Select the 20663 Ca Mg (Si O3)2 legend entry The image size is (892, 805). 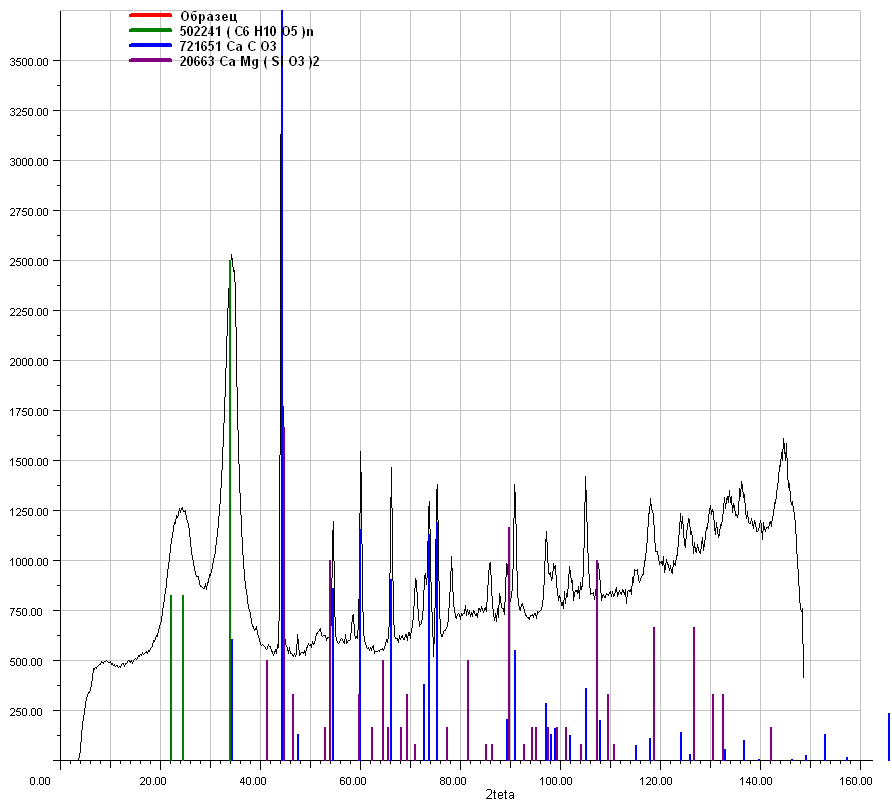point(249,61)
